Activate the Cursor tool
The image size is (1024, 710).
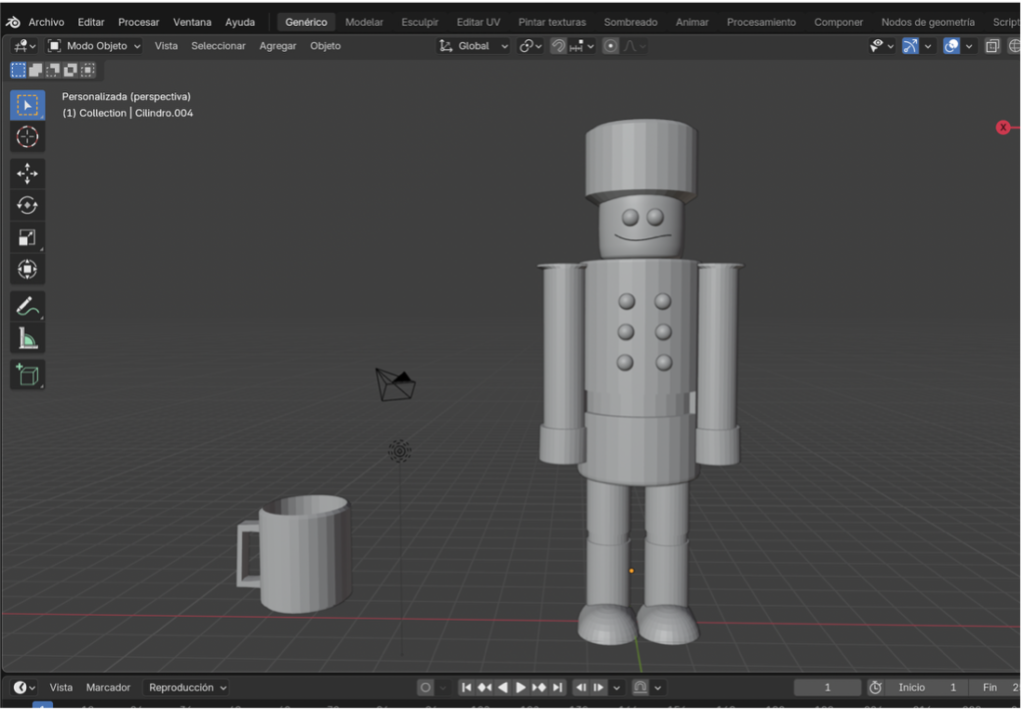(27, 136)
